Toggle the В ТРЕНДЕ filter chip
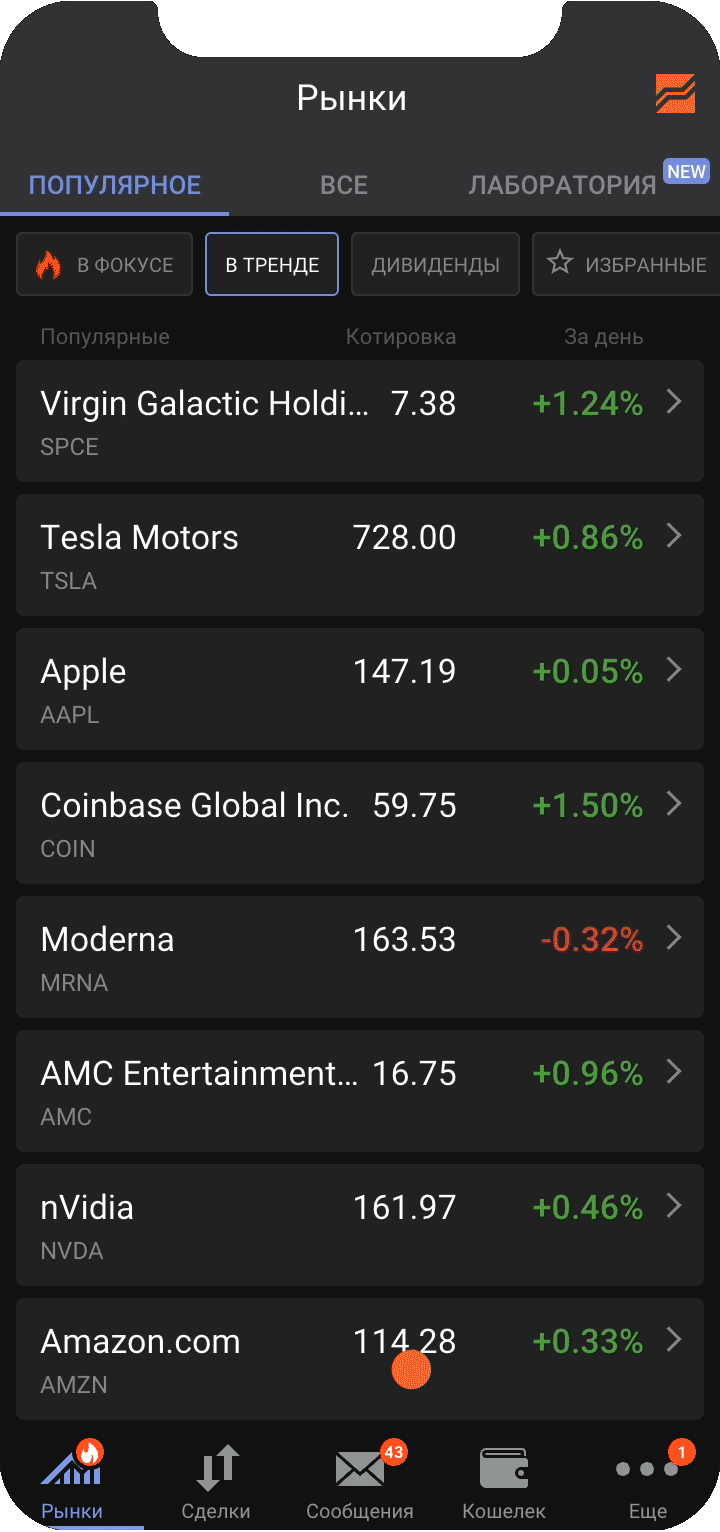Viewport: 720px width, 1532px height. pyautogui.click(x=272, y=265)
